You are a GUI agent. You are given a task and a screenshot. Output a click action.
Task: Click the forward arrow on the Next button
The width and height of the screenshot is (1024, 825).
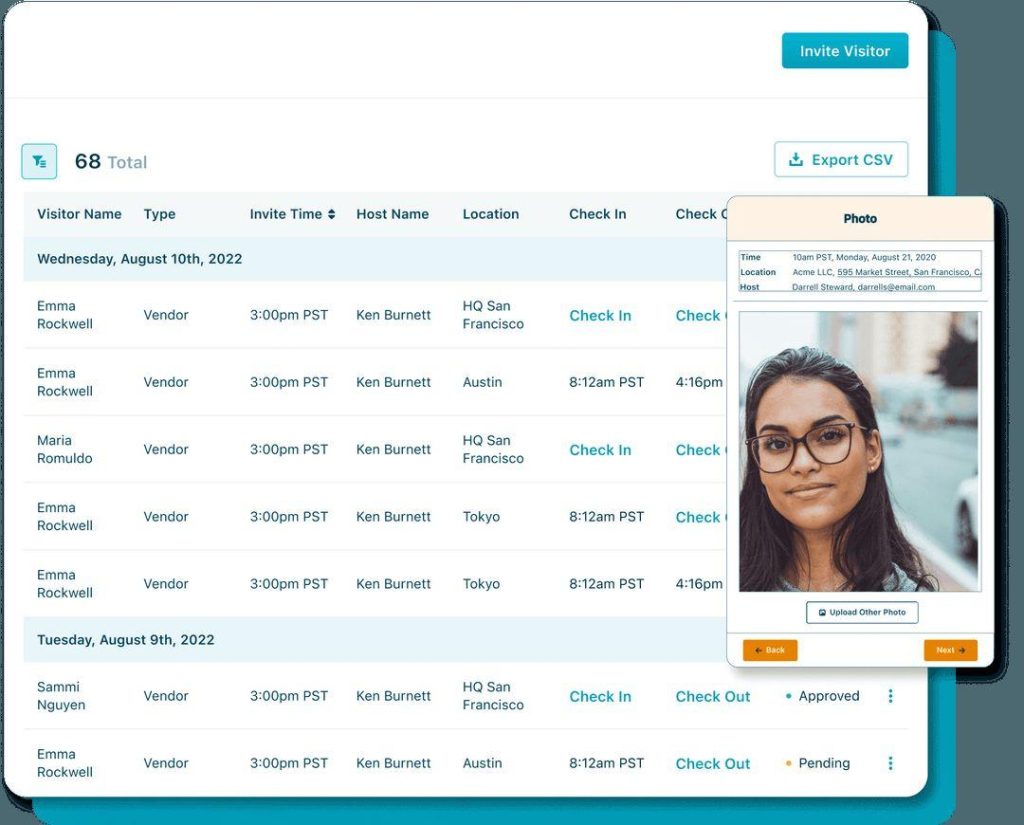click(x=964, y=650)
